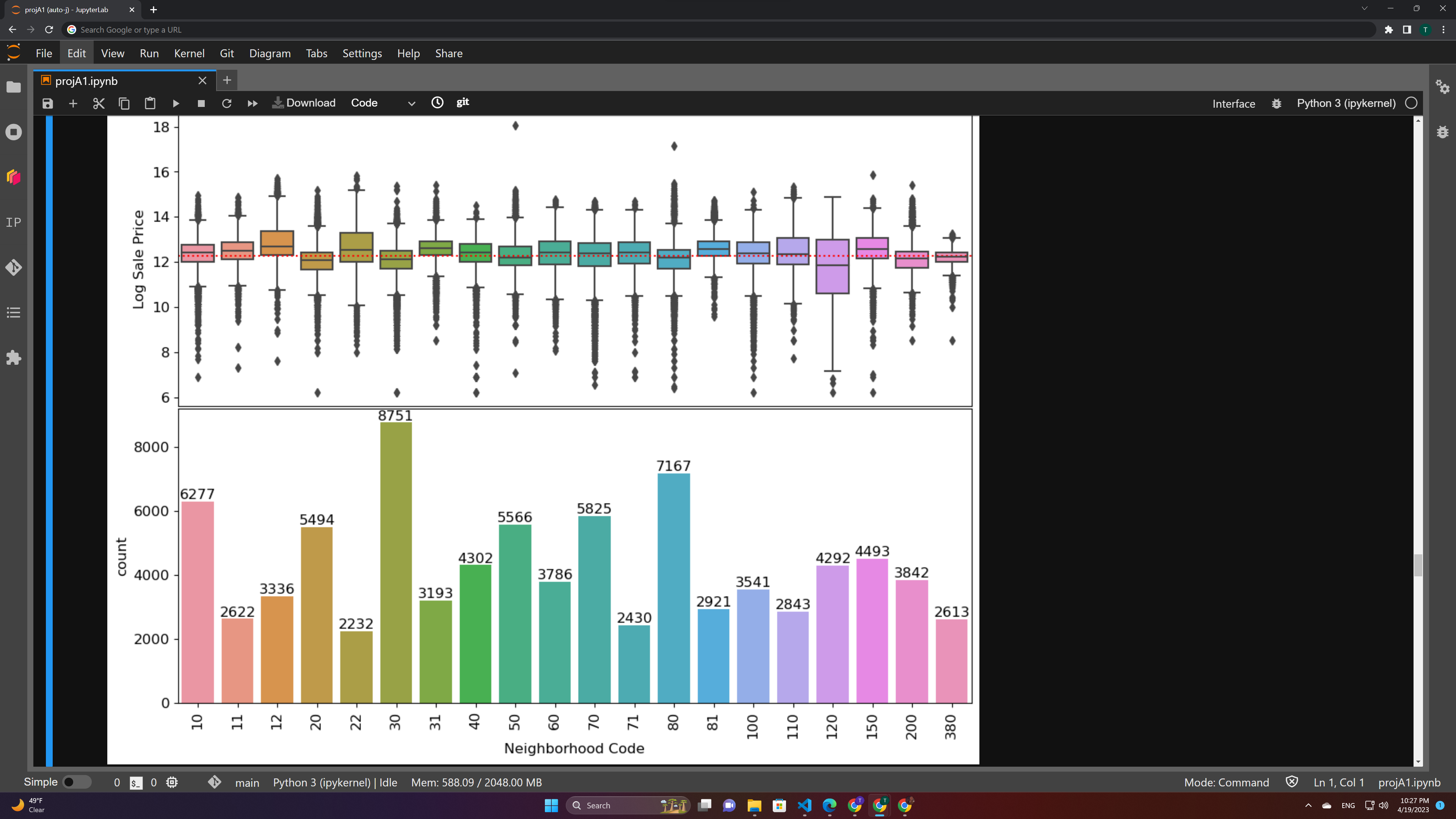The height and width of the screenshot is (819, 1456).
Task: Click the Interface button in the toolbar
Action: 1233,104
